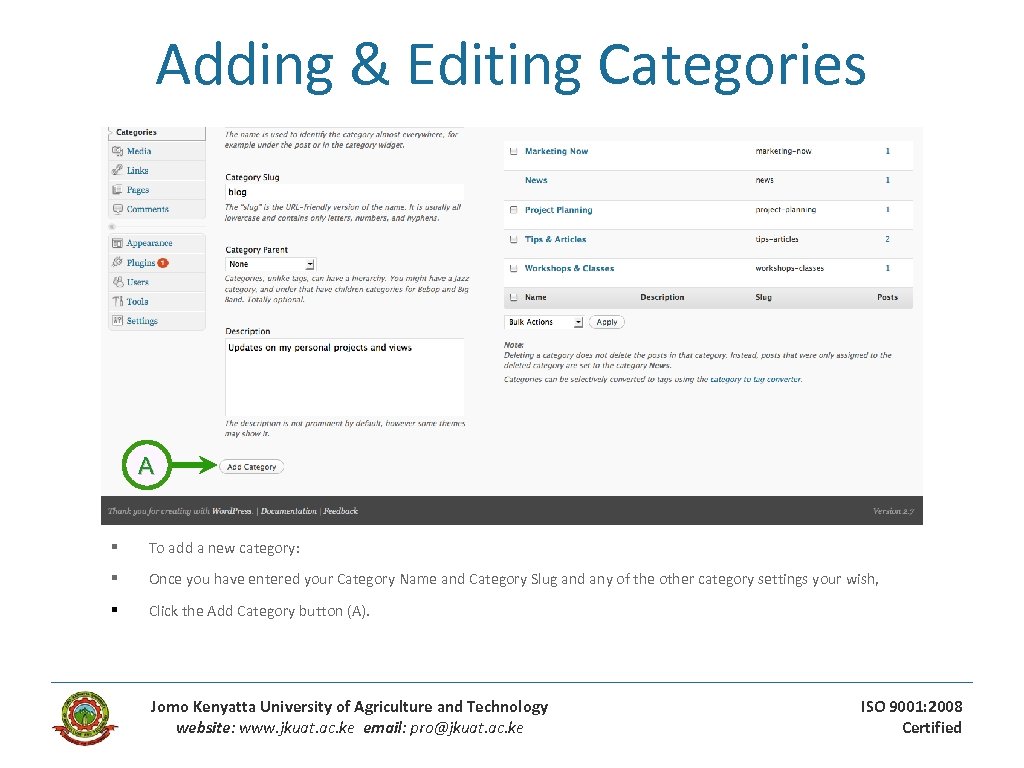Open the Bulk Actions dropdown
This screenshot has width=1024, height=768.
click(543, 321)
